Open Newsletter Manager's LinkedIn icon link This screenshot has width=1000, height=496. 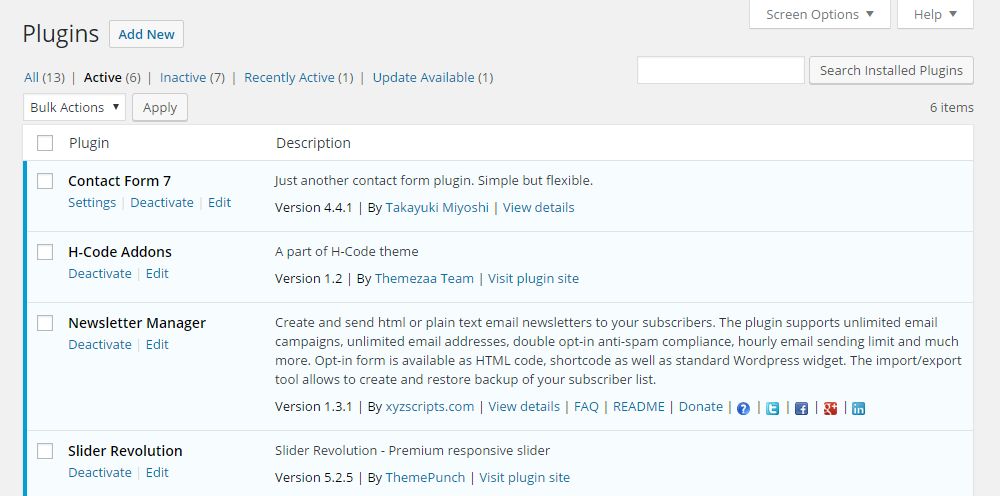859,409
